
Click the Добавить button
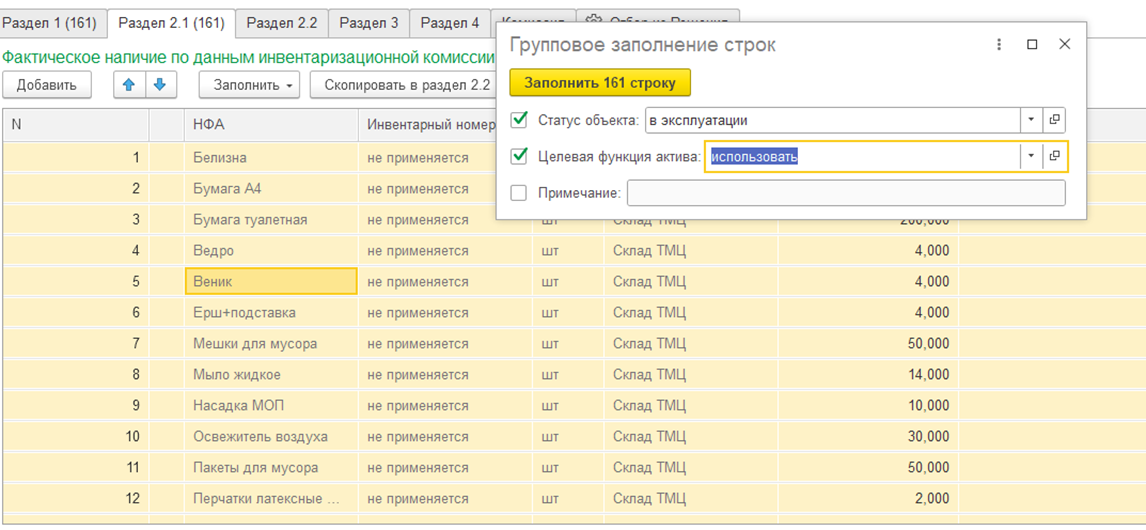tap(47, 85)
